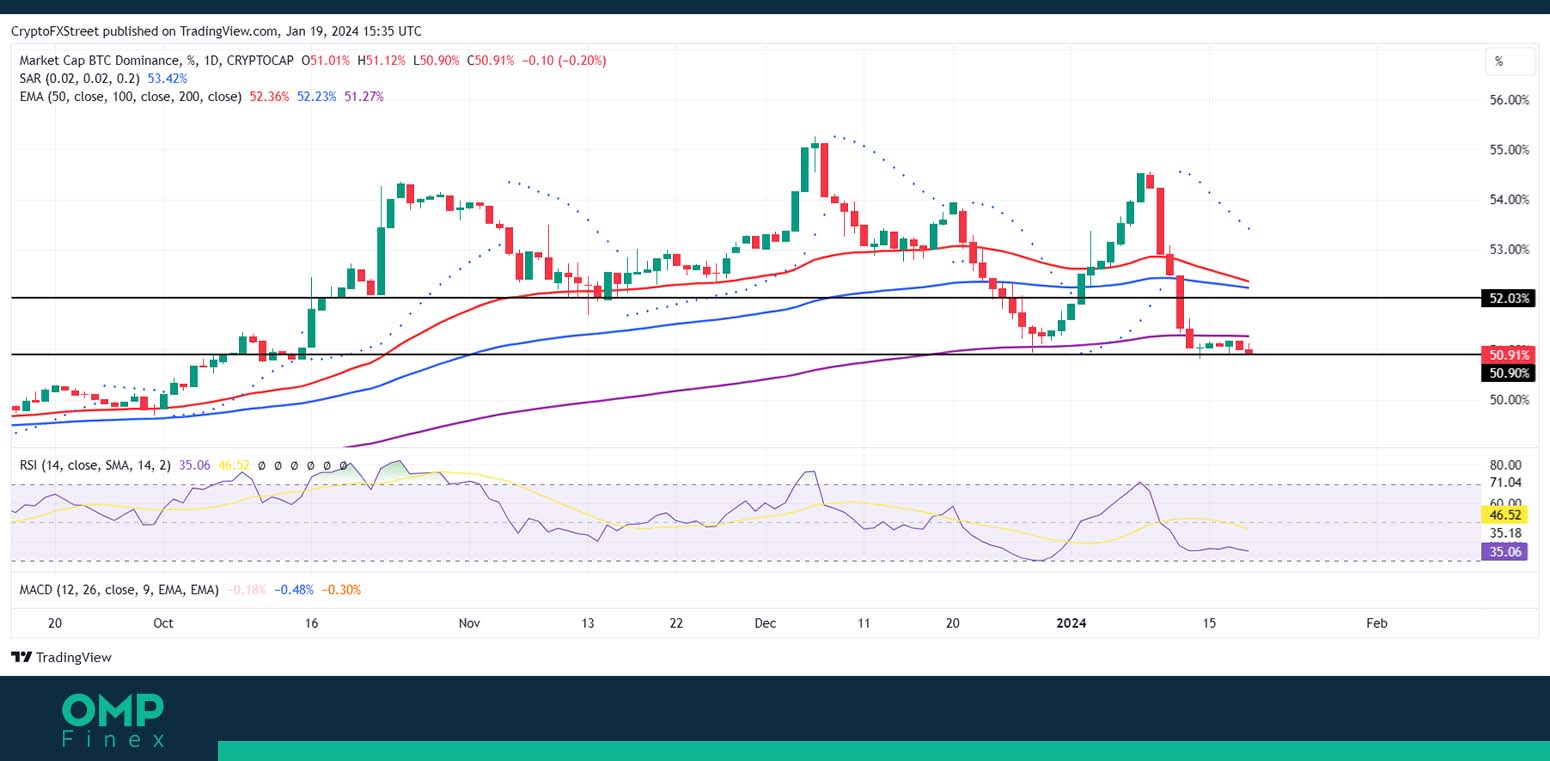Click the EMA 50 value 52.36%
This screenshot has width=1550, height=761.
[269, 96]
